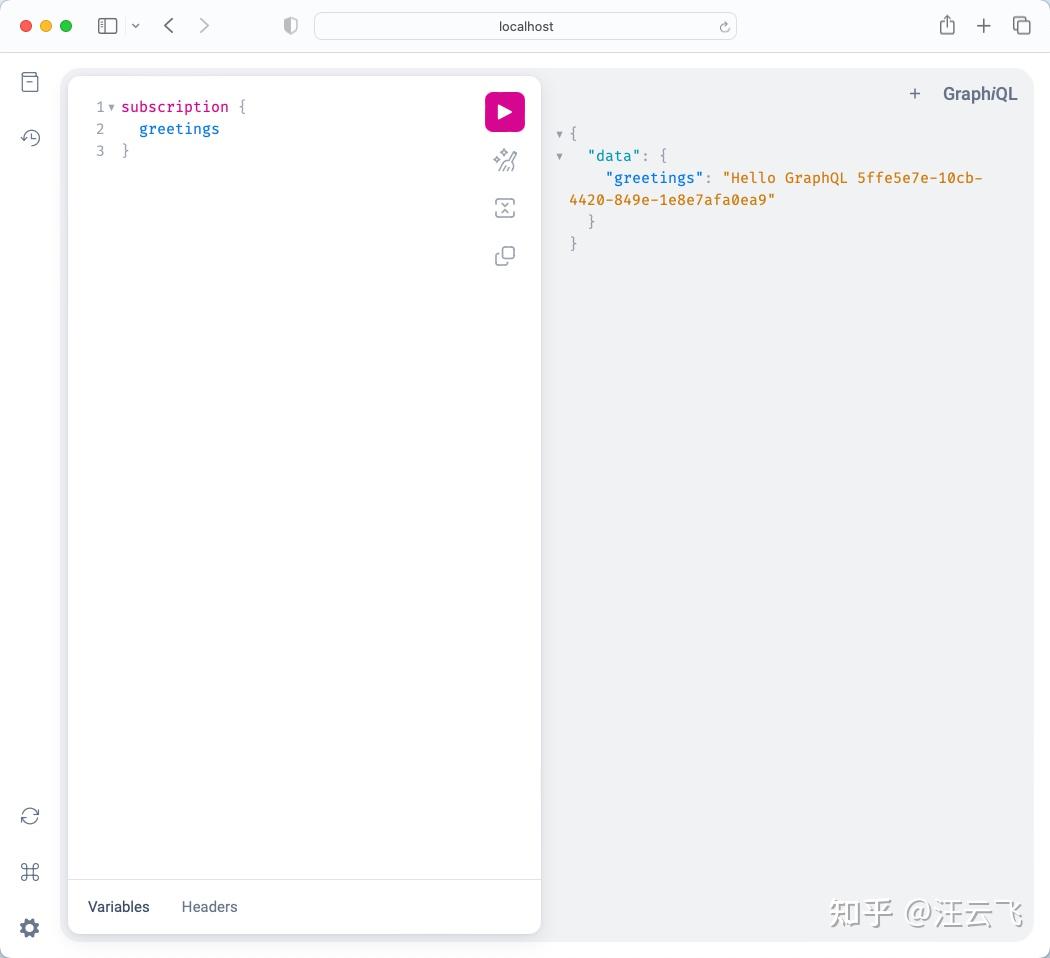Add a new GraphiQL tab with the plus
Screen dimensions: 1050x958
[x=914, y=93]
